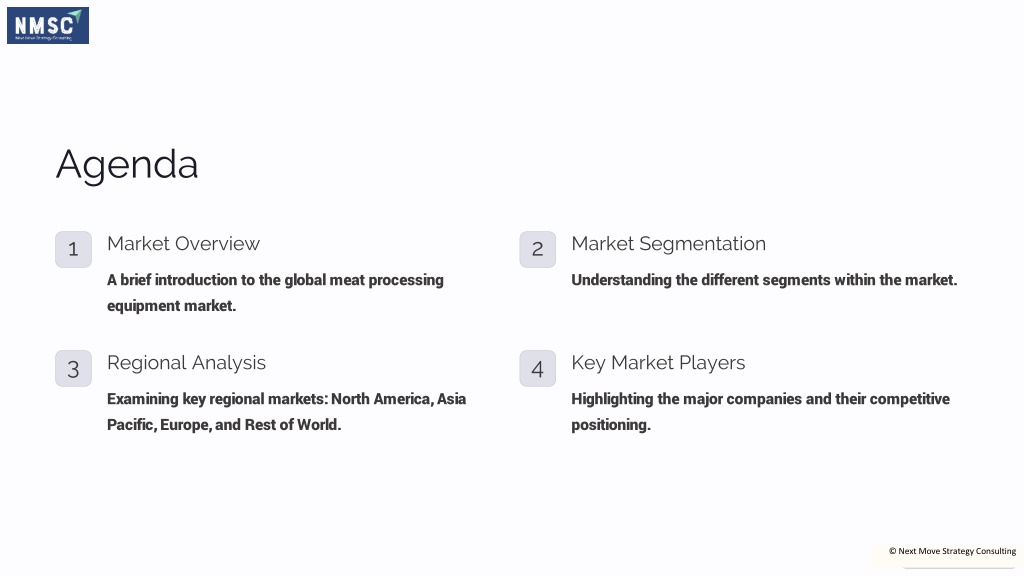The width and height of the screenshot is (1024, 576).
Task: Select the number 1 agenda badge
Action: 73,249
